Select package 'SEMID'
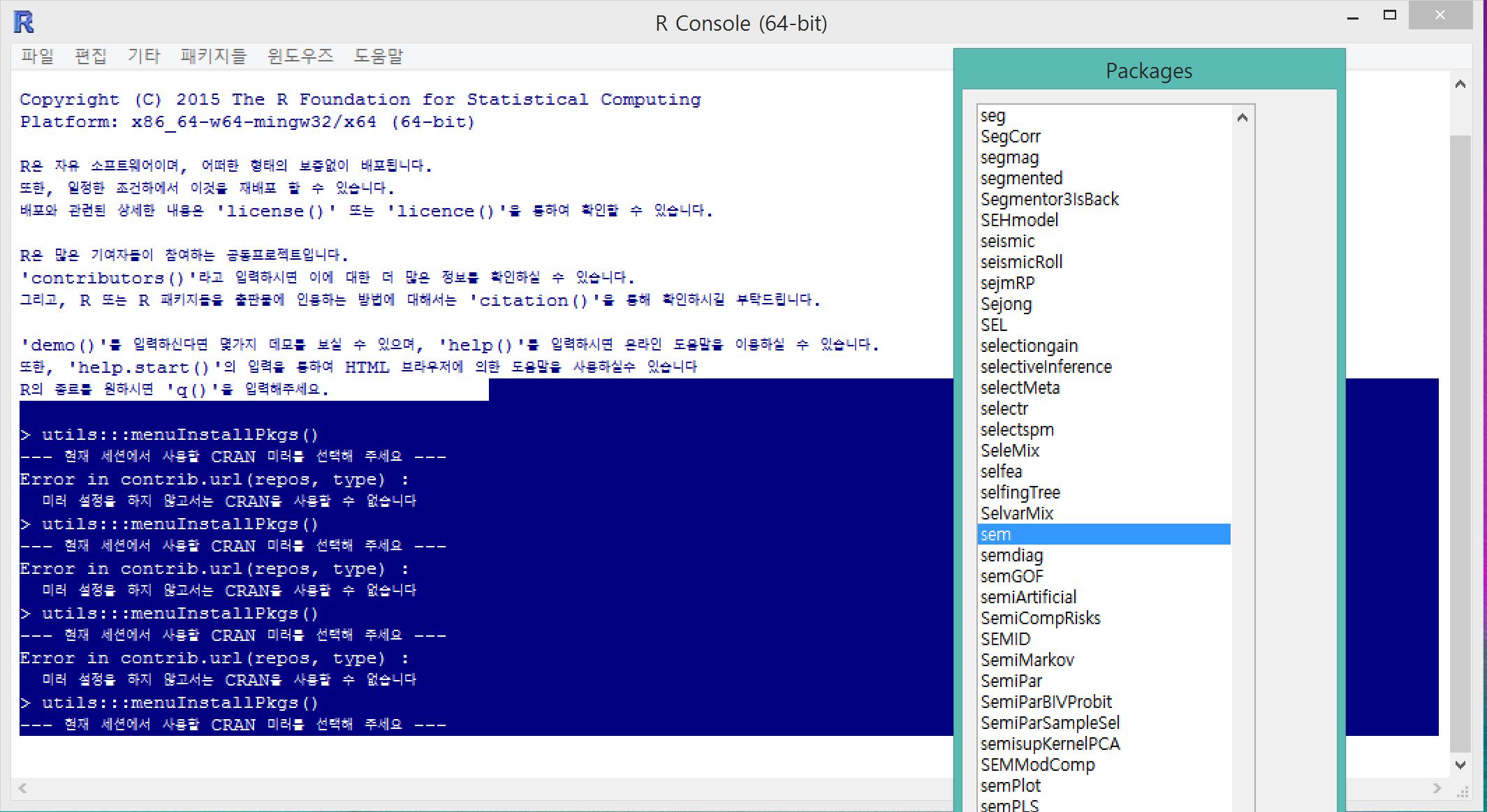The image size is (1487, 812). point(1104,640)
